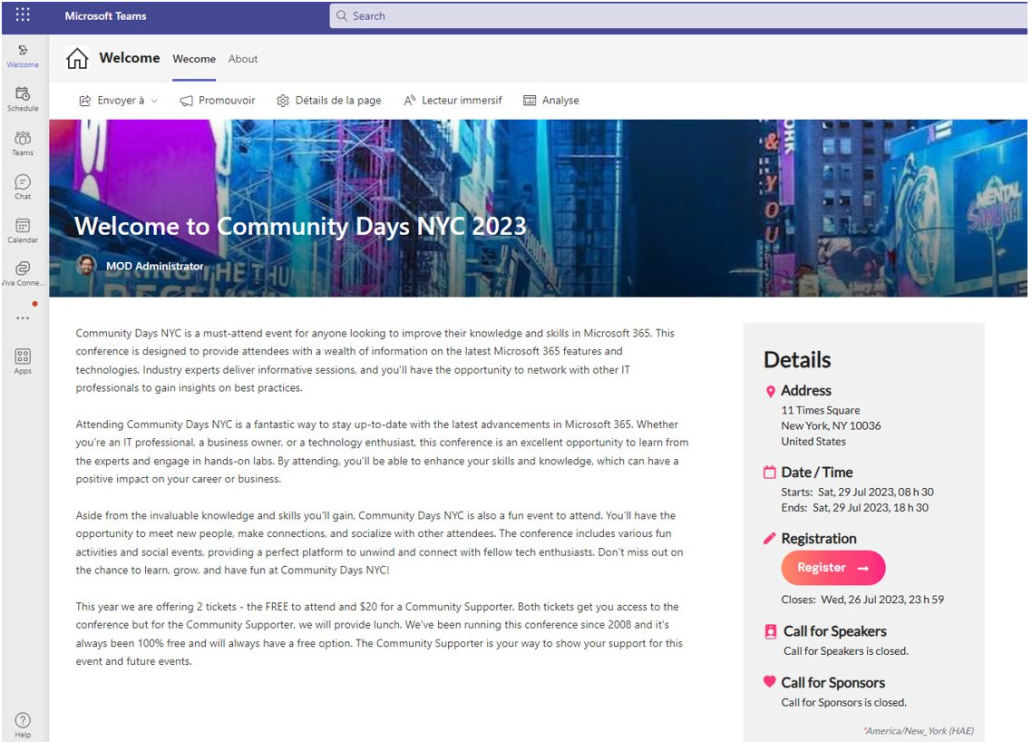Show more apps via ellipsis

(22, 318)
